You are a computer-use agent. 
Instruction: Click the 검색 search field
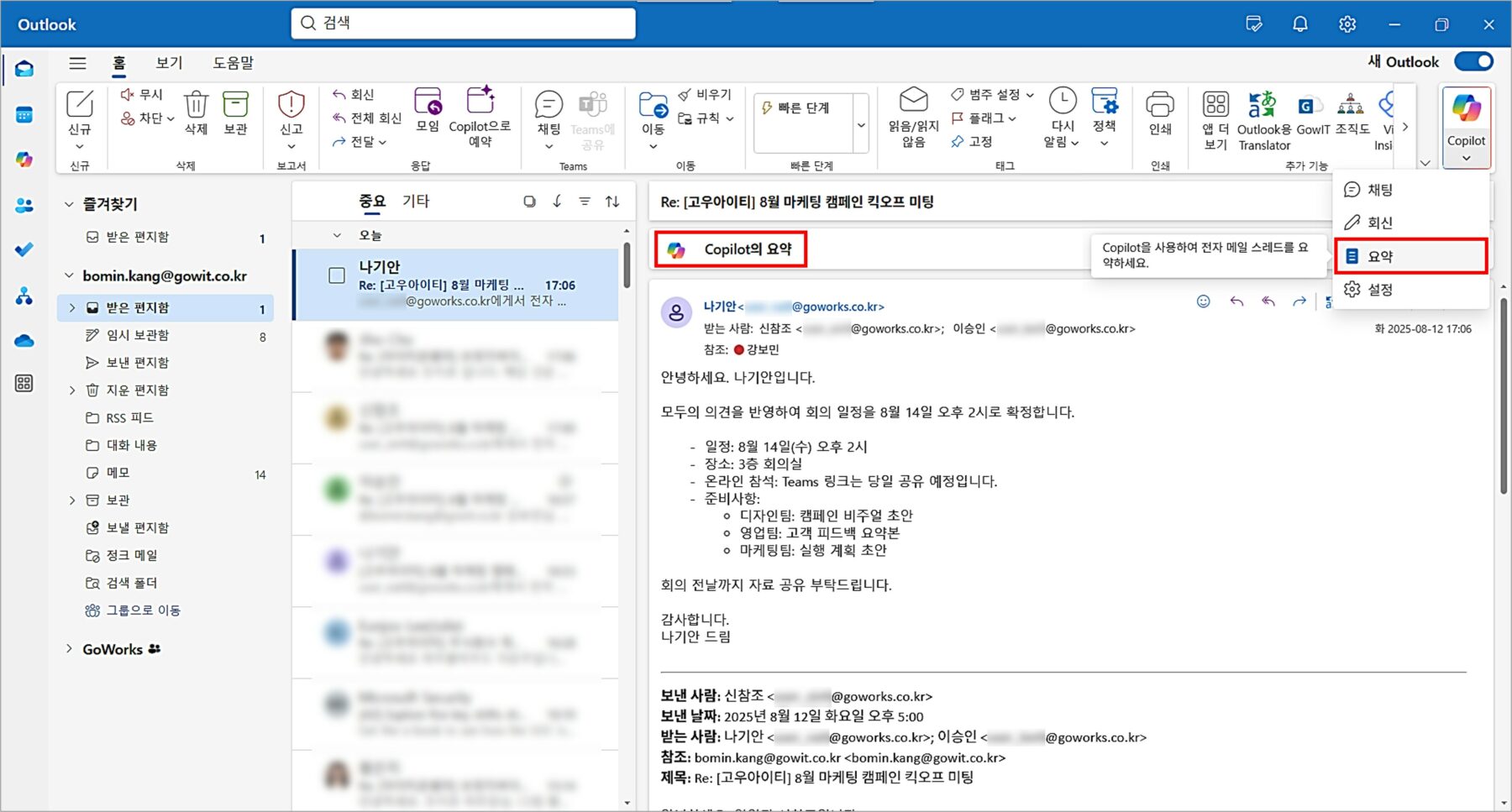(463, 24)
